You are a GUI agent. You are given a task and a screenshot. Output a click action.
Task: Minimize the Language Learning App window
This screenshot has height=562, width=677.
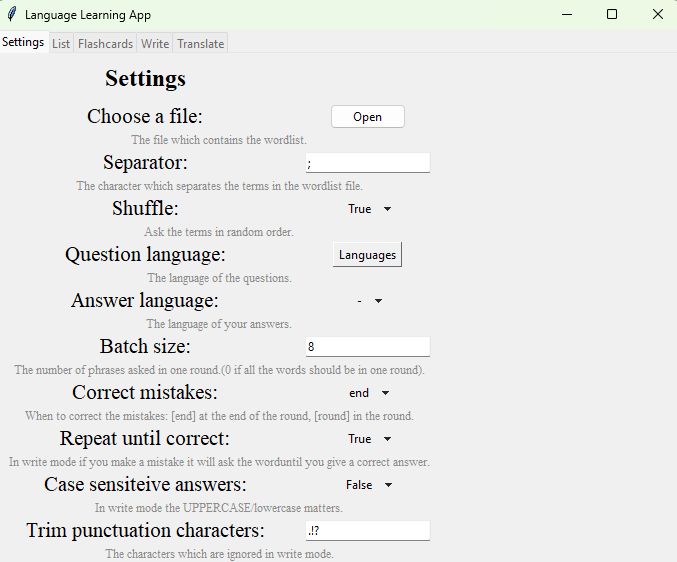point(567,14)
